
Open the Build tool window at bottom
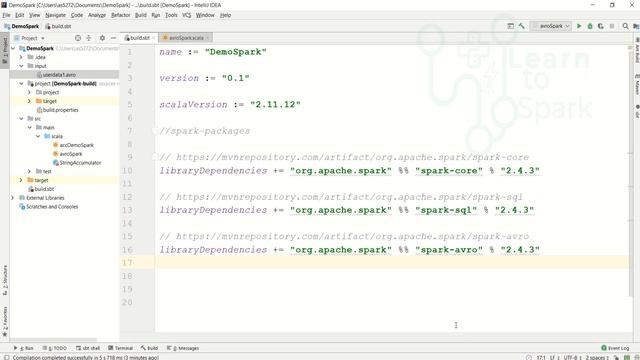pos(149,348)
